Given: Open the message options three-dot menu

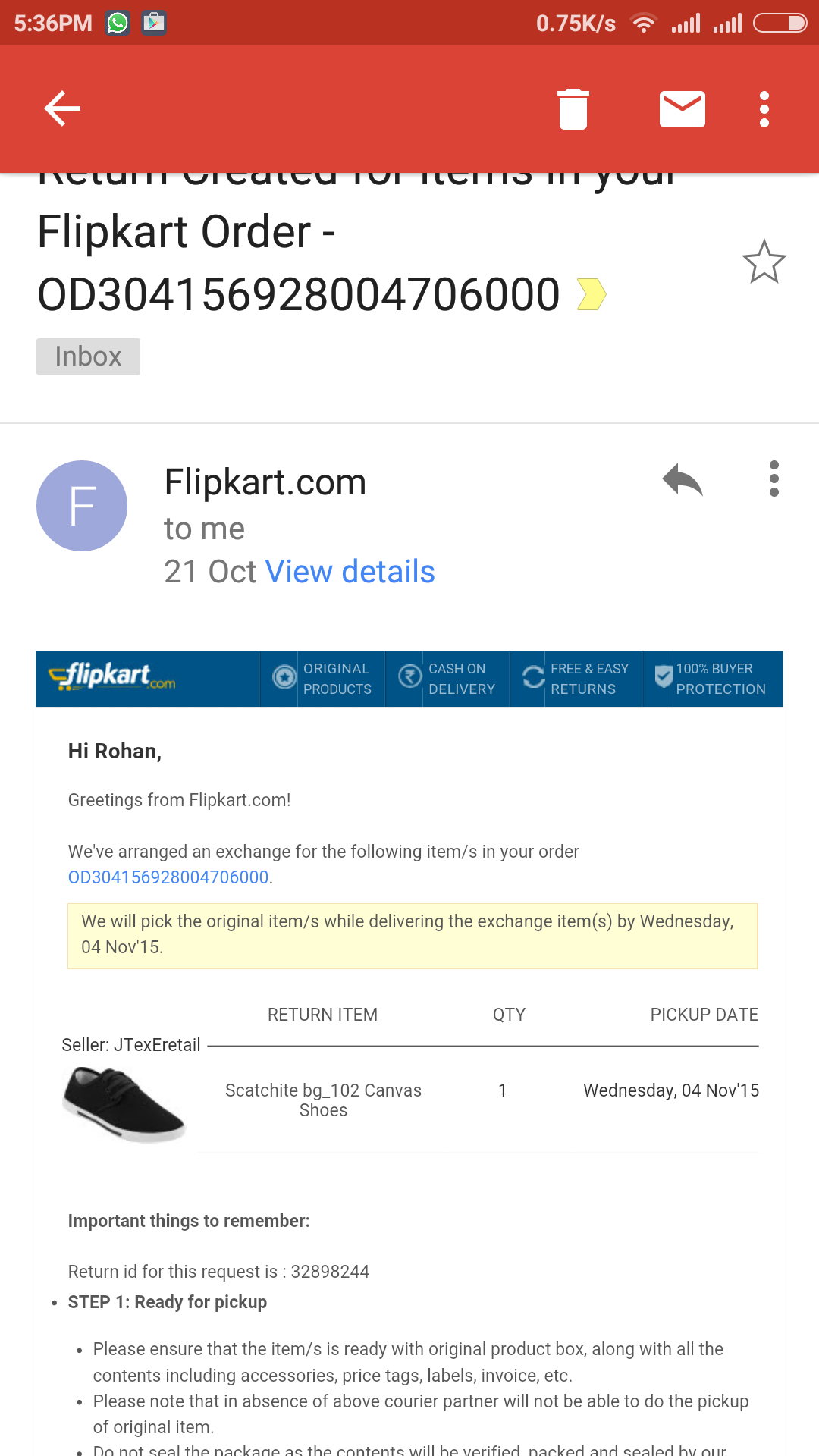Looking at the screenshot, I should coord(773,480).
